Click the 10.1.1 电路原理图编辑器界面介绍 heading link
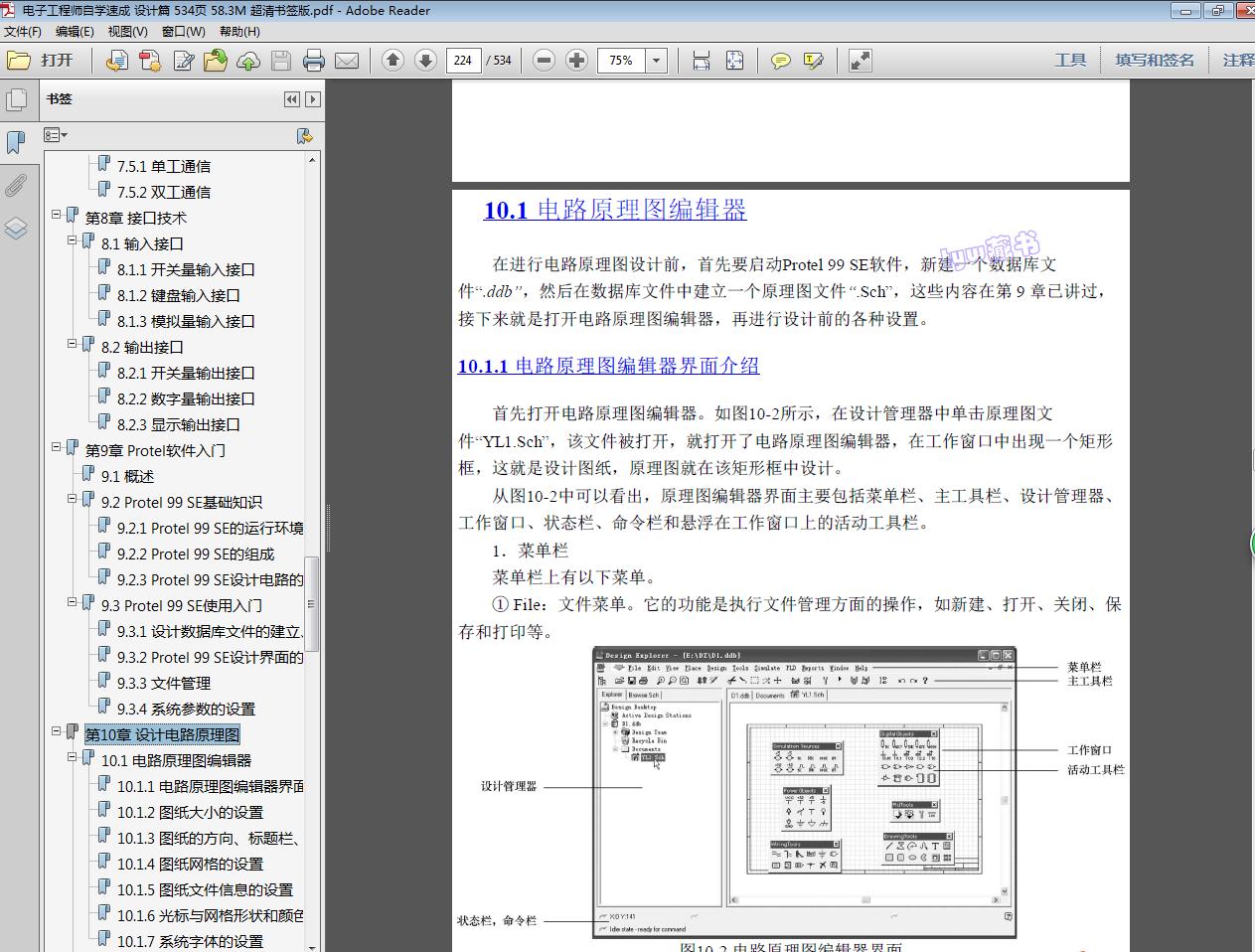 (x=608, y=366)
